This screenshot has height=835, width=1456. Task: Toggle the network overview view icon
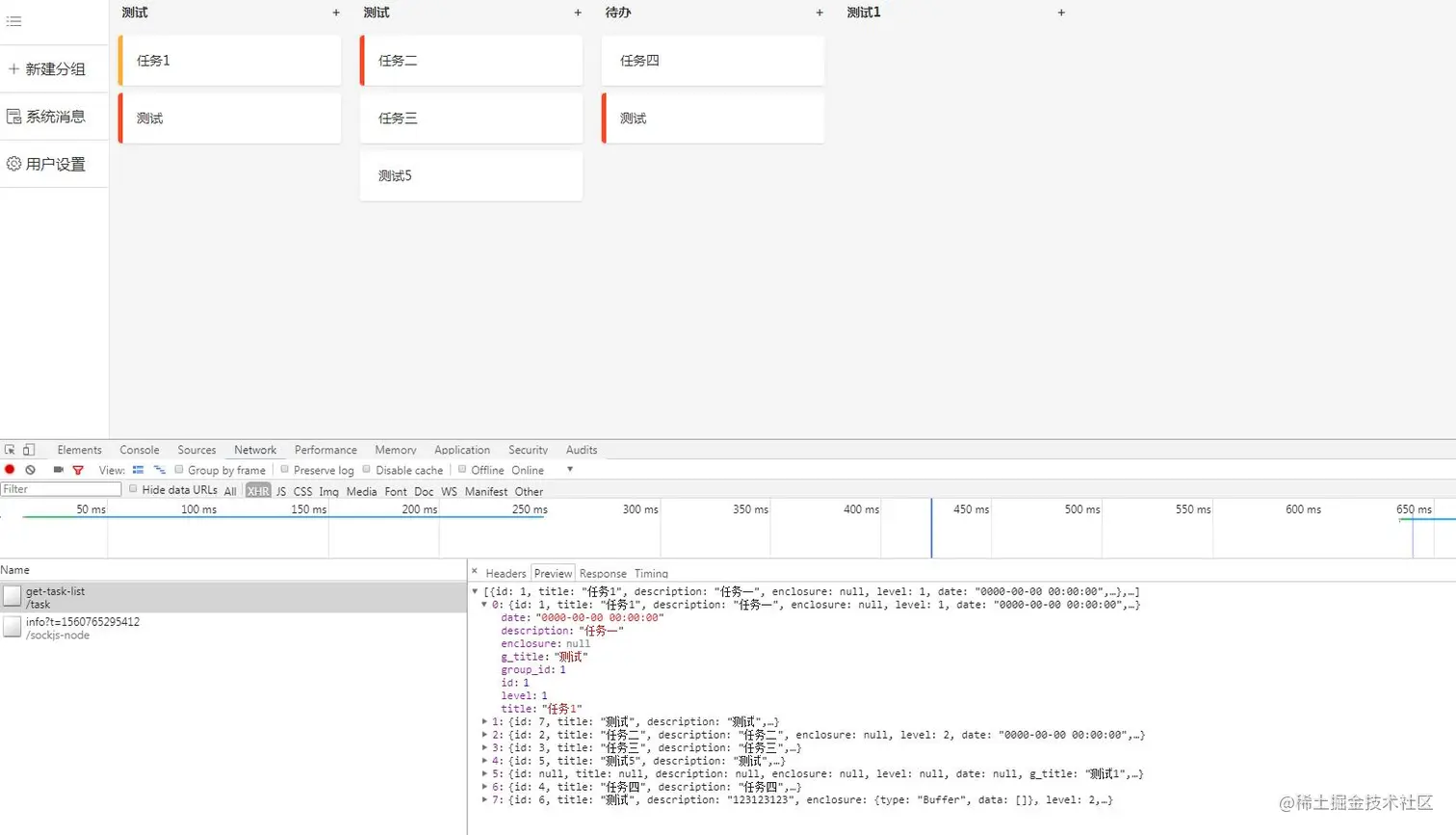[160, 470]
